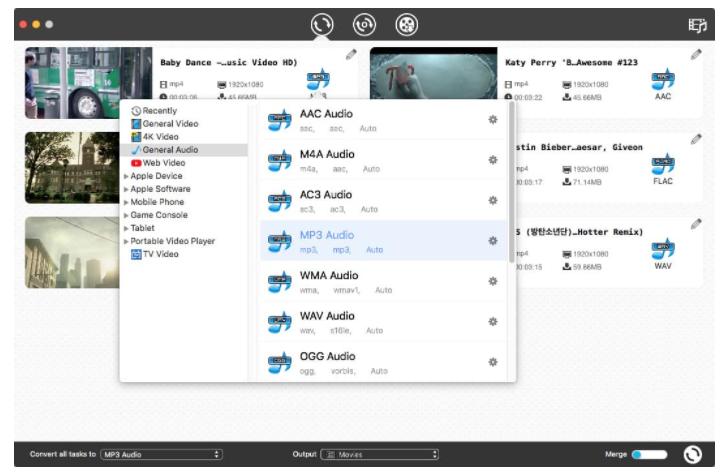Screen dimensions: 726x475
Task: Click the WAV Audio format icon in list
Action: (280, 322)
